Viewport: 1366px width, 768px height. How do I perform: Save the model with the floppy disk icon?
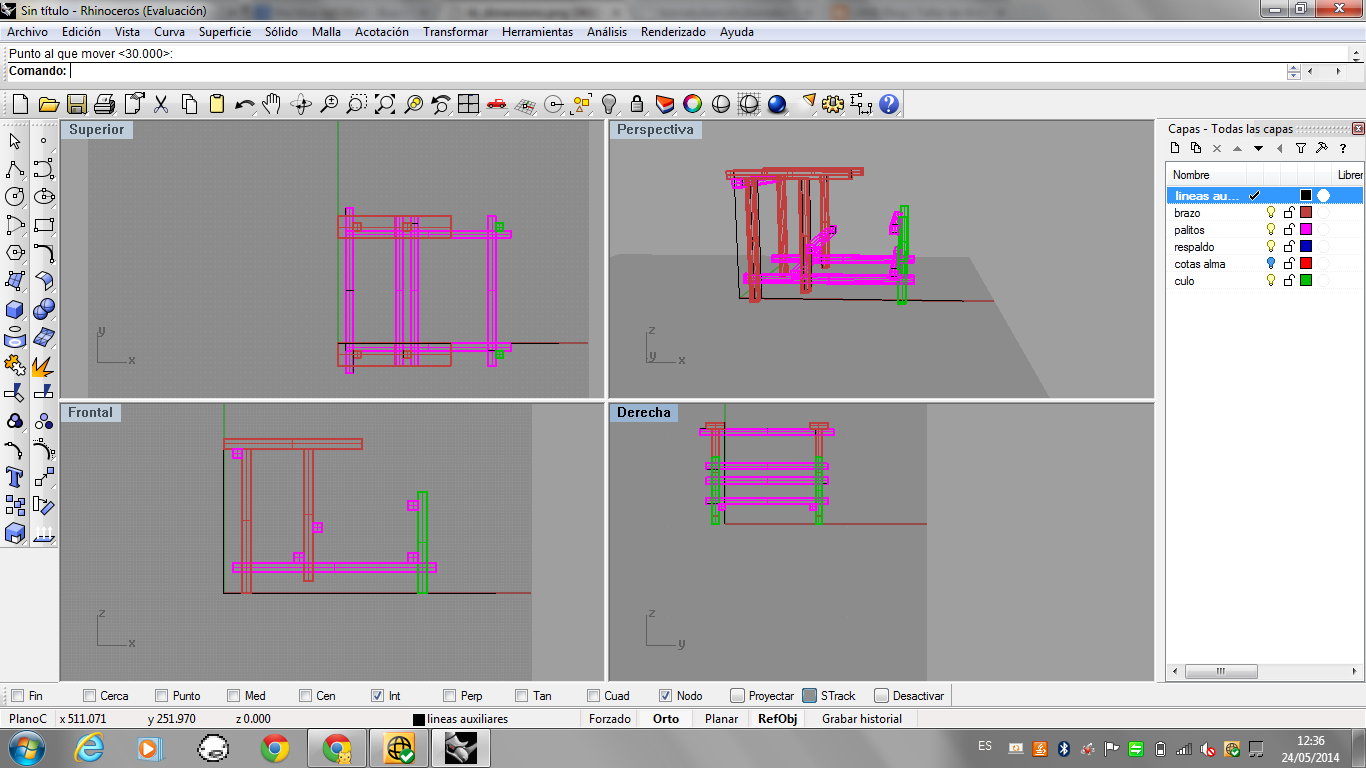click(77, 104)
